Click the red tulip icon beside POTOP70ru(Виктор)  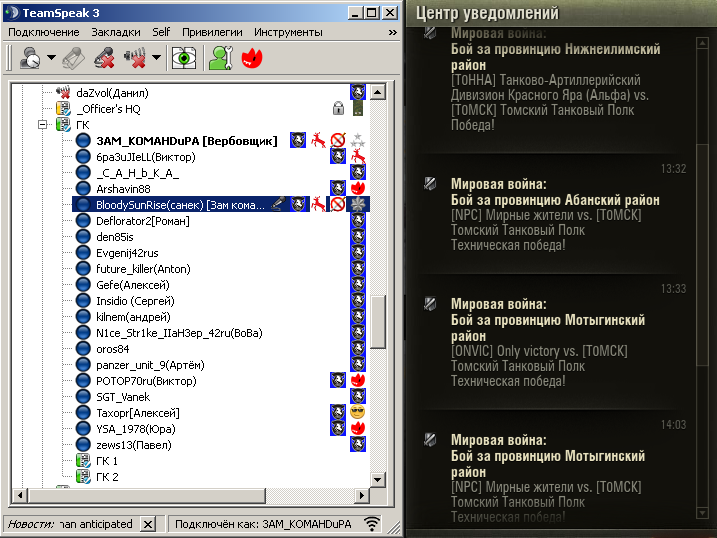pos(358,380)
